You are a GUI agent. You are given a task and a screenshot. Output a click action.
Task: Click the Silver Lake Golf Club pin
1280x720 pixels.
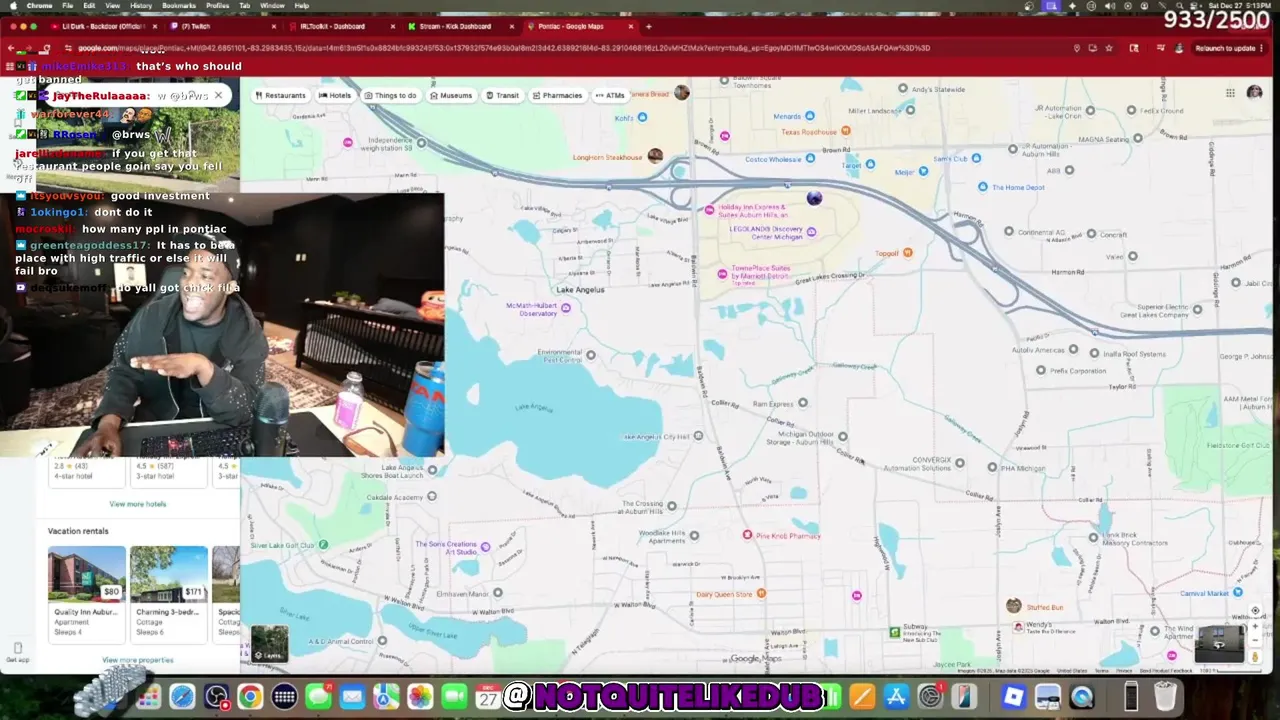pos(323,545)
